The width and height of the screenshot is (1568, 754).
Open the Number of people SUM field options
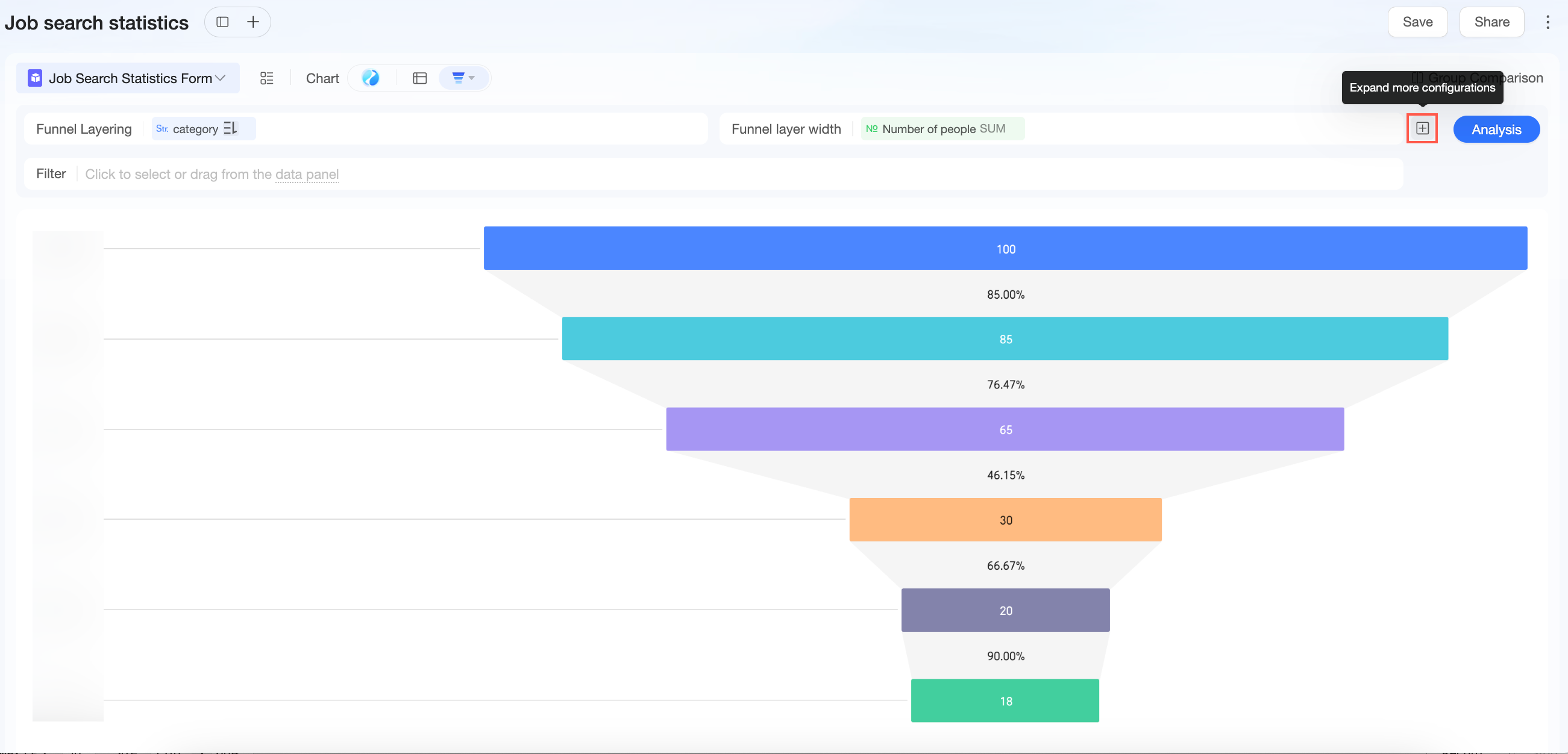tap(942, 128)
